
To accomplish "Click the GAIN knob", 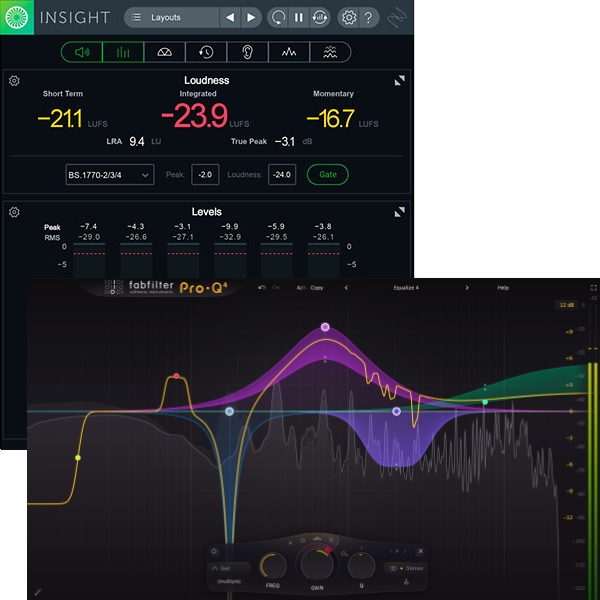I will [317, 564].
